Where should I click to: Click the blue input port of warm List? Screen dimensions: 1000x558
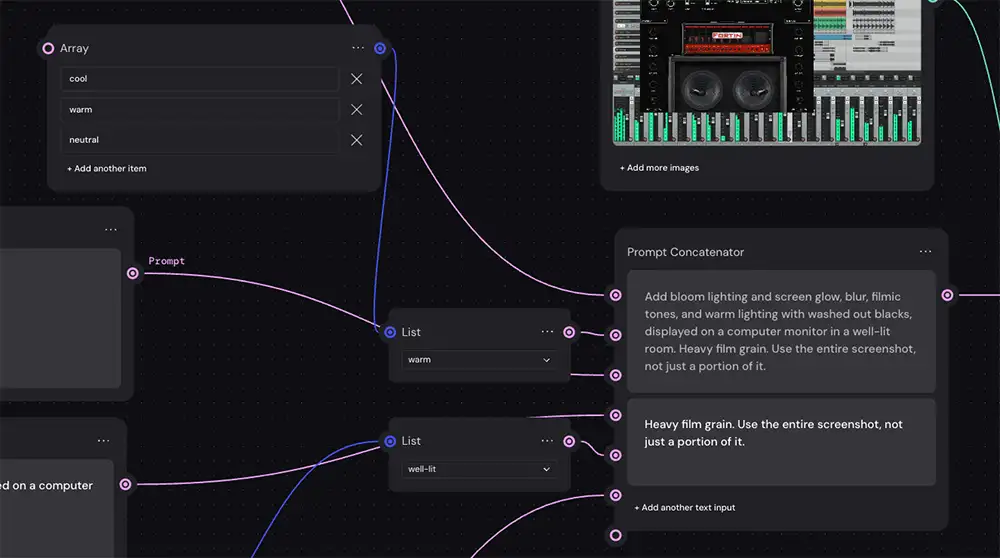[390, 332]
